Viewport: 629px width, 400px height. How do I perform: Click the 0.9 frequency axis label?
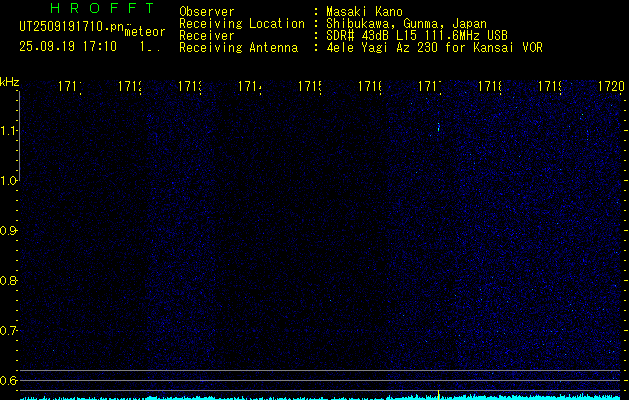pos(8,230)
